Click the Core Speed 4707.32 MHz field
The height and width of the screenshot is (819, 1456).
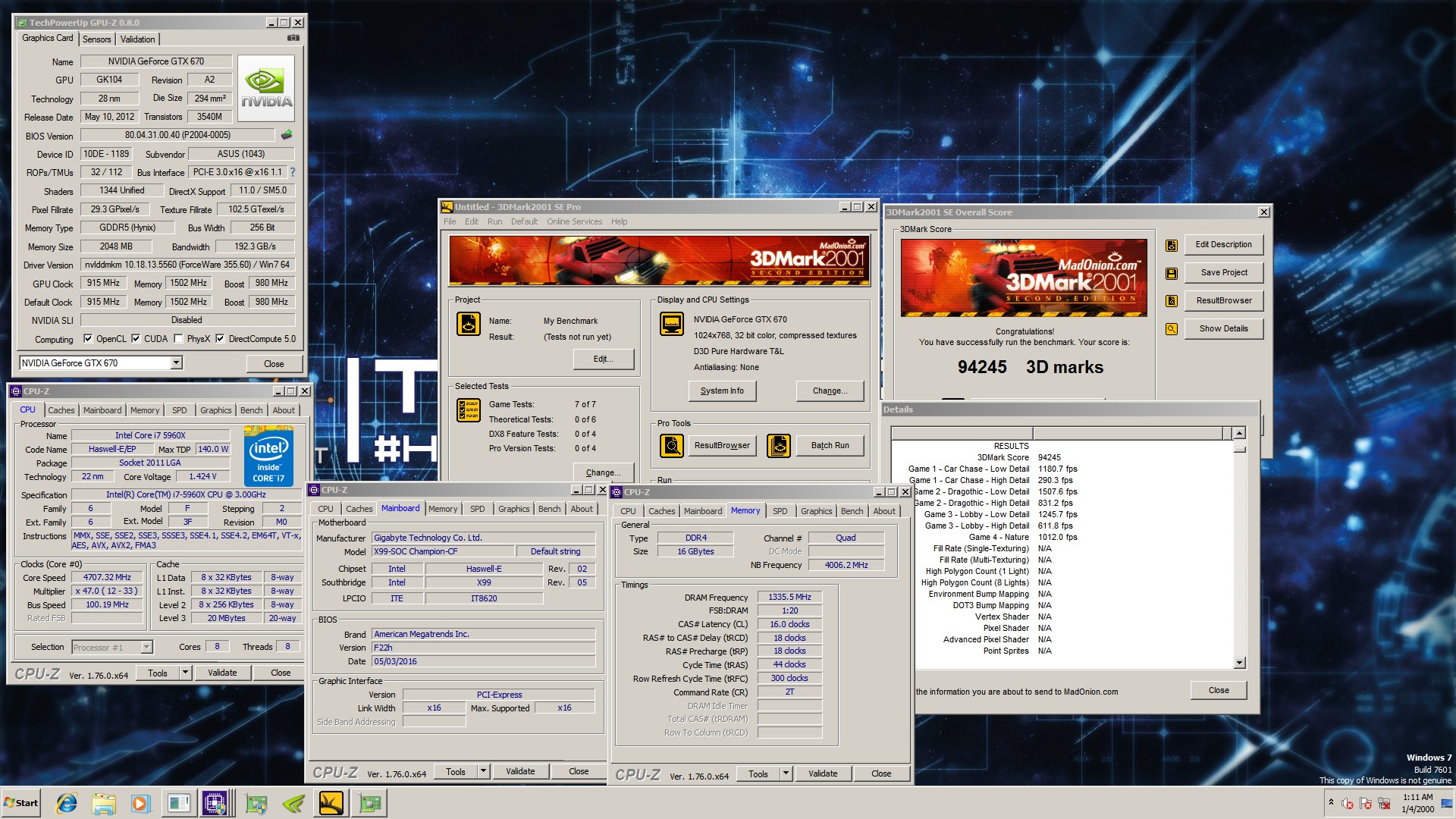click(x=107, y=578)
